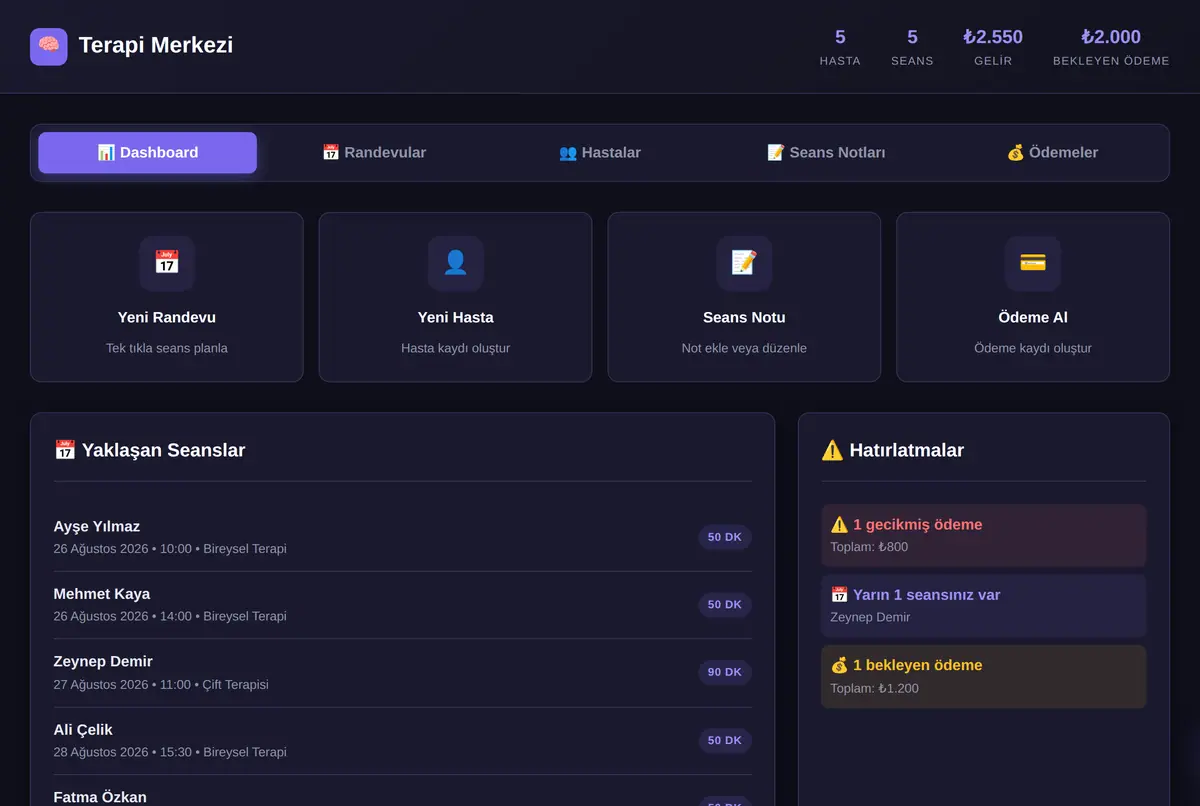
Task: Select the Ödeme Al card title
Action: pos(1033,317)
